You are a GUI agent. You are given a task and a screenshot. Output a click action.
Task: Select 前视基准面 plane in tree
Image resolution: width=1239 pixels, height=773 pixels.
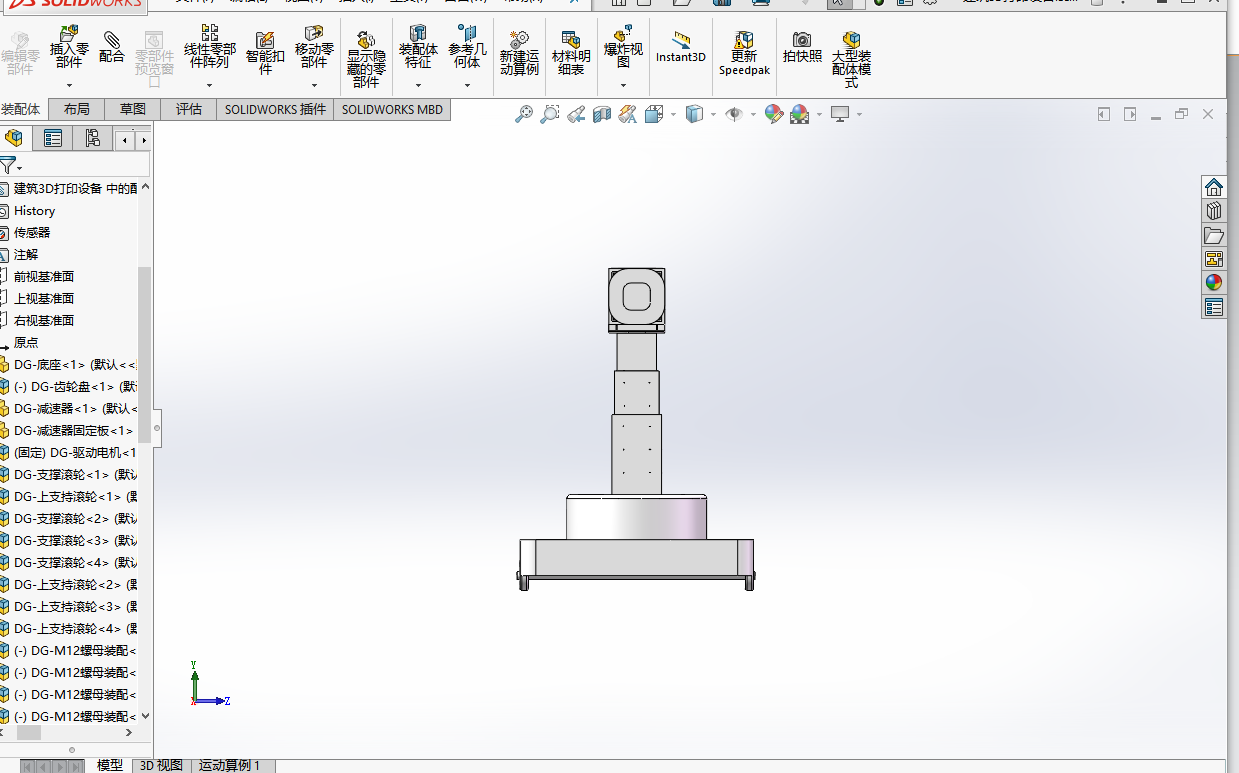pos(44,277)
